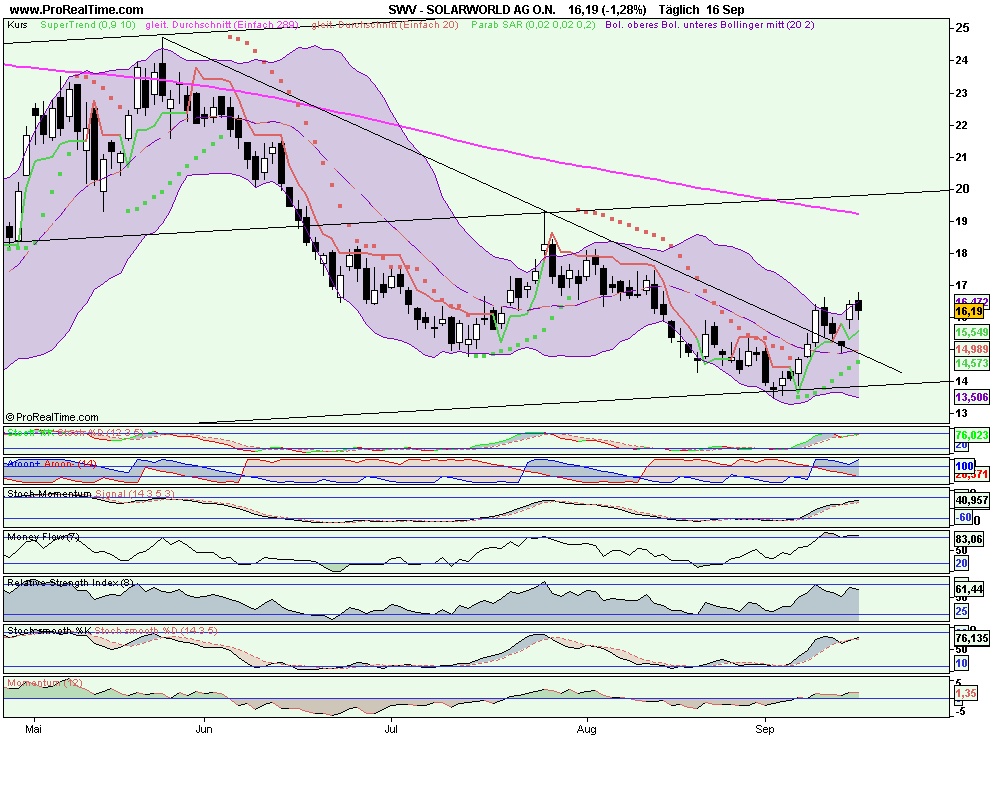Select the Parab SAR (0,02 0,02 0,2) legend
Viewport: 1000px width, 800px height.
pyautogui.click(x=533, y=25)
